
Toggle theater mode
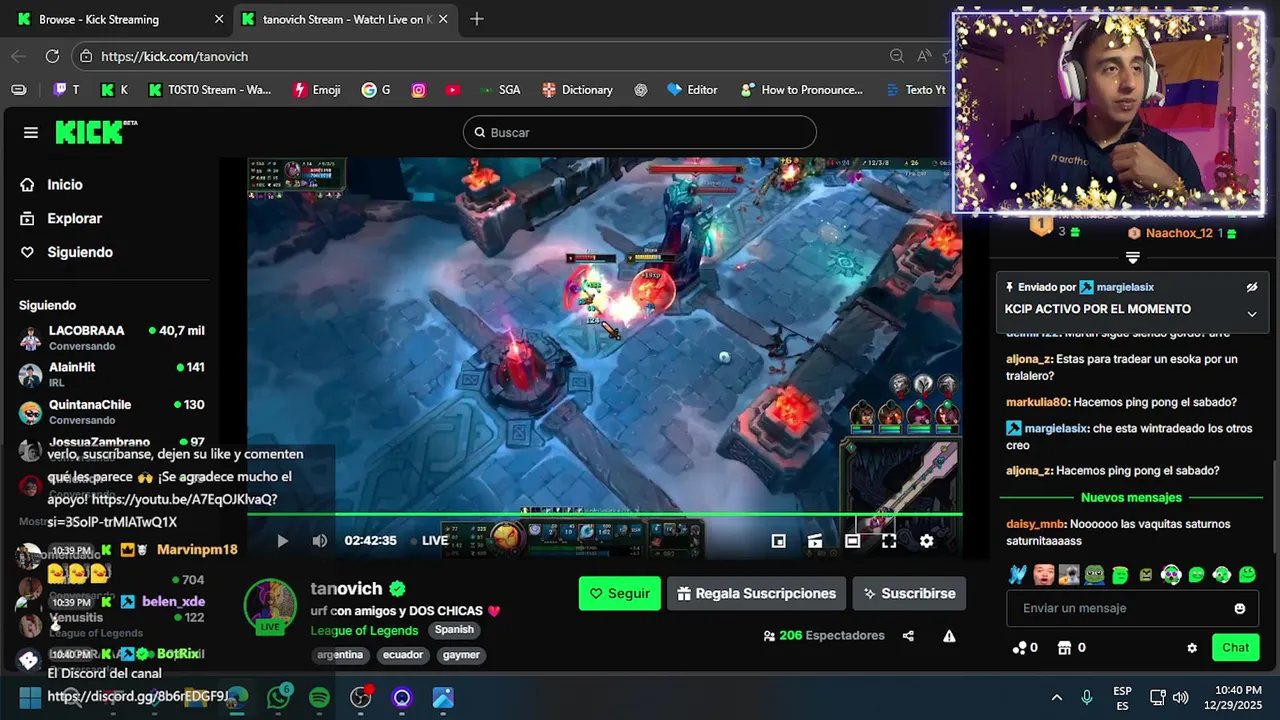[852, 541]
